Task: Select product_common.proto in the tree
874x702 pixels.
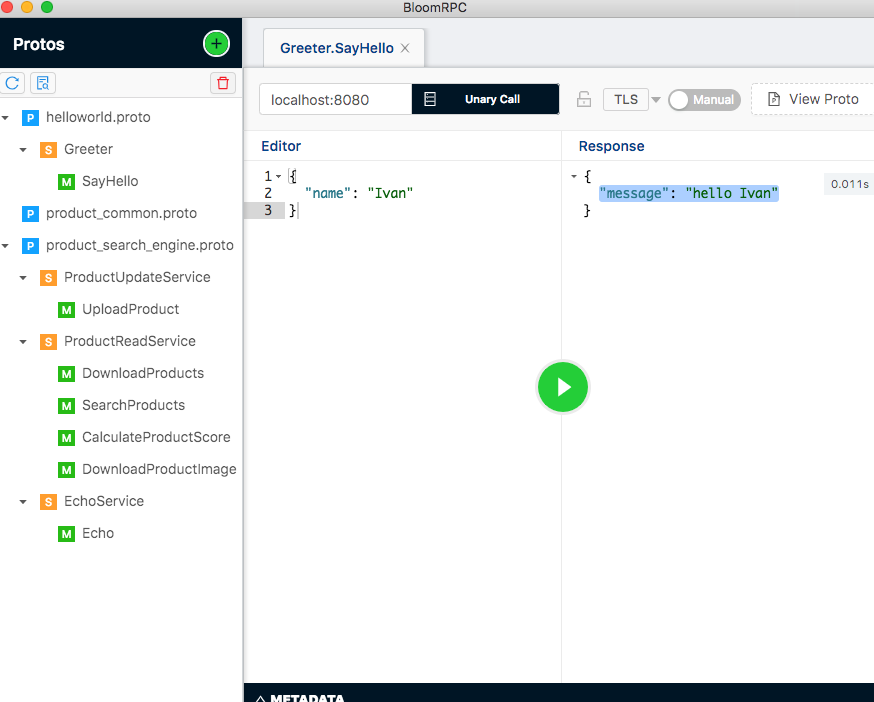Action: tap(121, 213)
